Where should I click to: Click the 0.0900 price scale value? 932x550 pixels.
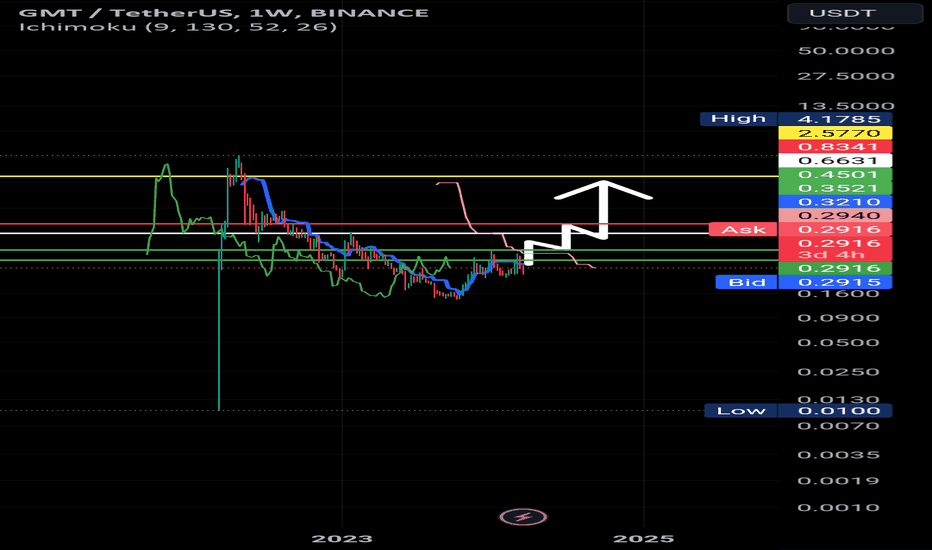(x=839, y=318)
